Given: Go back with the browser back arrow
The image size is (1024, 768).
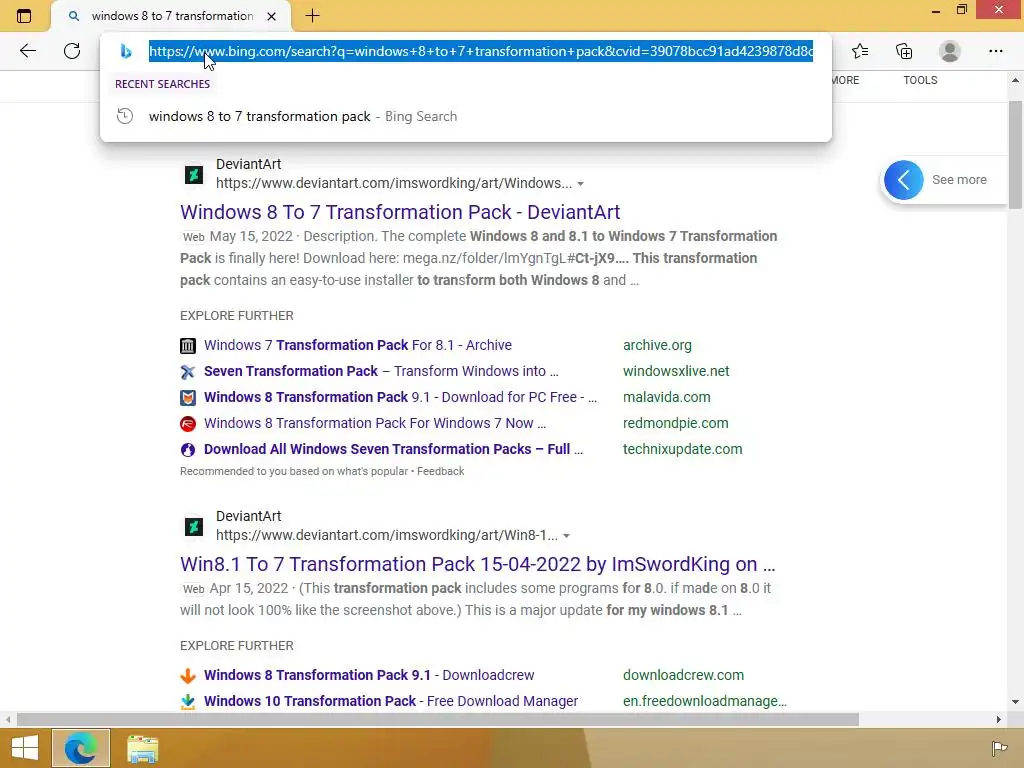Looking at the screenshot, I should [x=27, y=51].
